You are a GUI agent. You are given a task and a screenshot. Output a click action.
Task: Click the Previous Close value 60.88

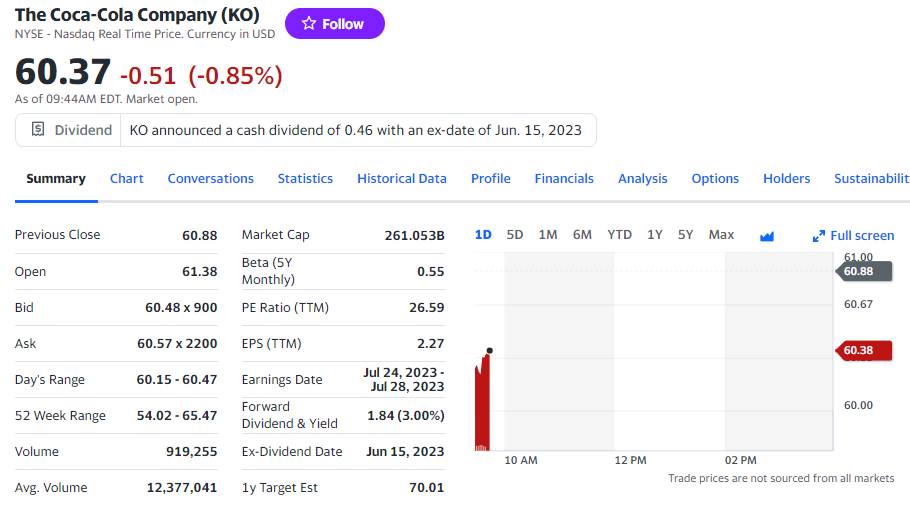(200, 236)
